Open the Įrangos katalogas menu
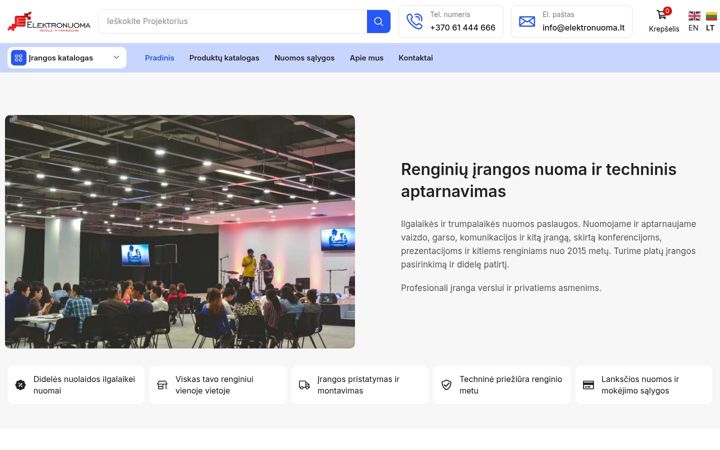Viewport: 720px width, 450px height. tap(67, 58)
